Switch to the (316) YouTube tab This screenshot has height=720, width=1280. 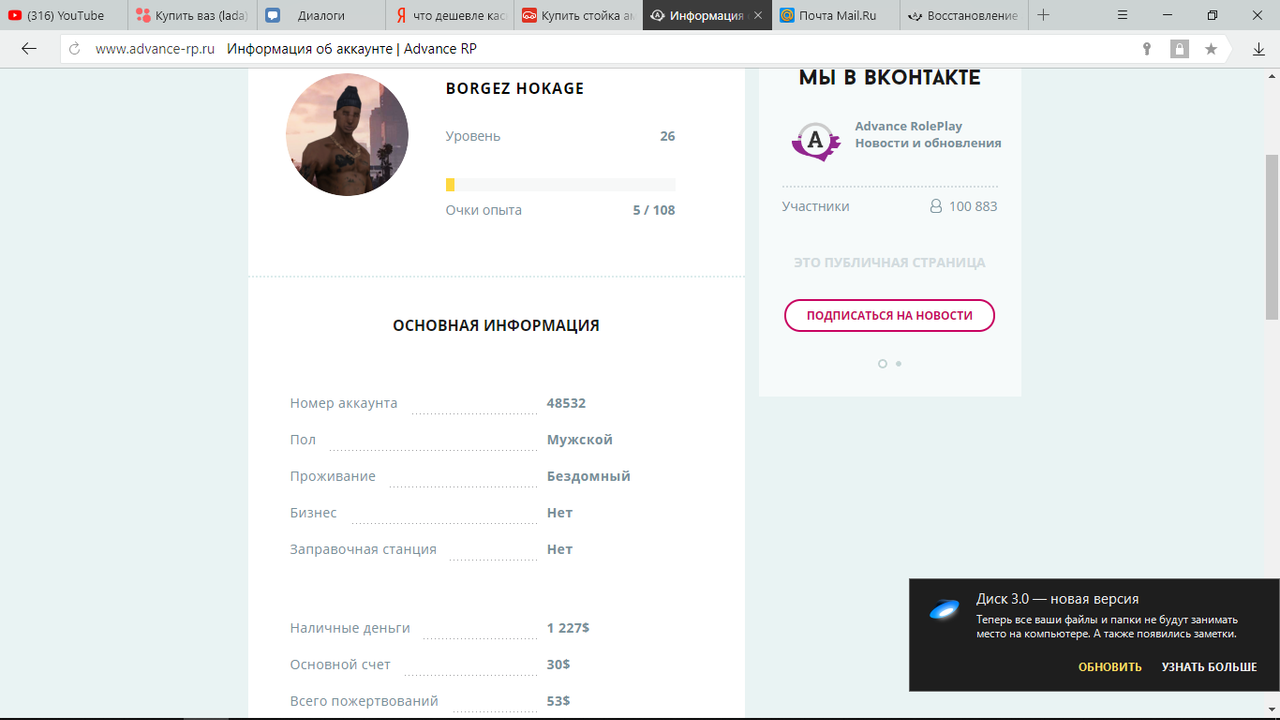(x=64, y=15)
